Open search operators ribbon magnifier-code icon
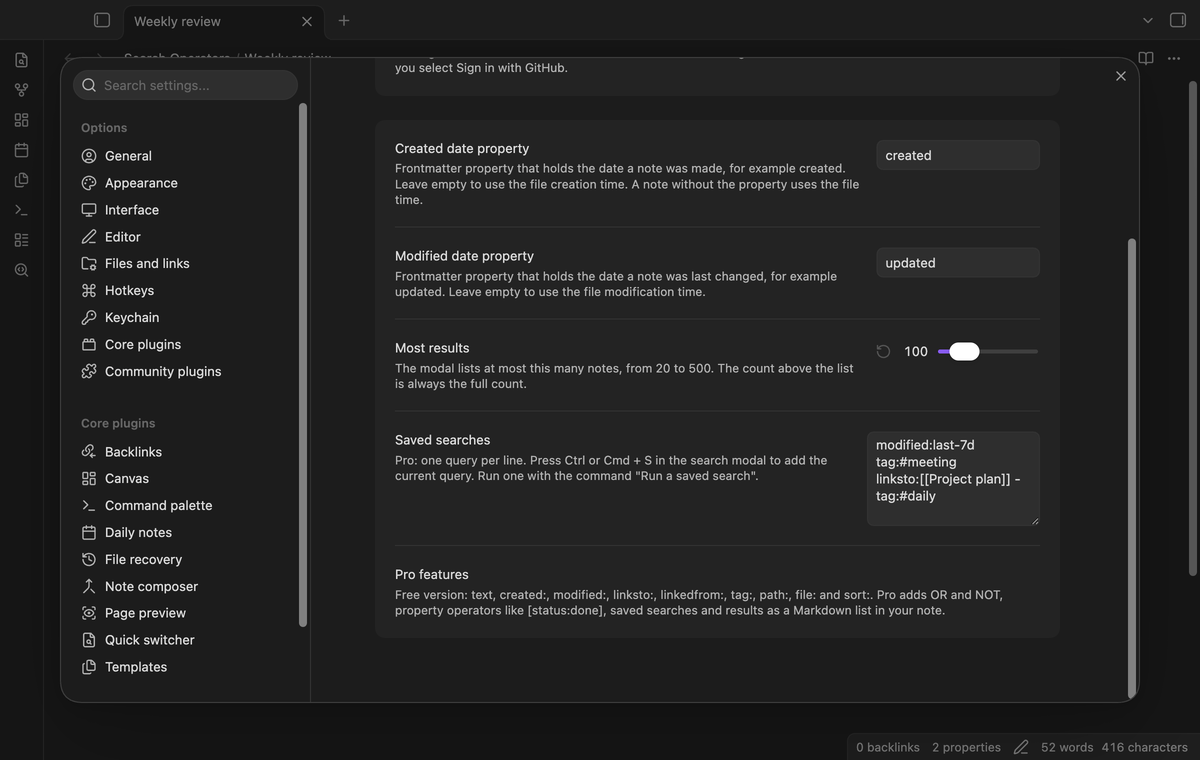The image size is (1200, 760). click(x=21, y=270)
